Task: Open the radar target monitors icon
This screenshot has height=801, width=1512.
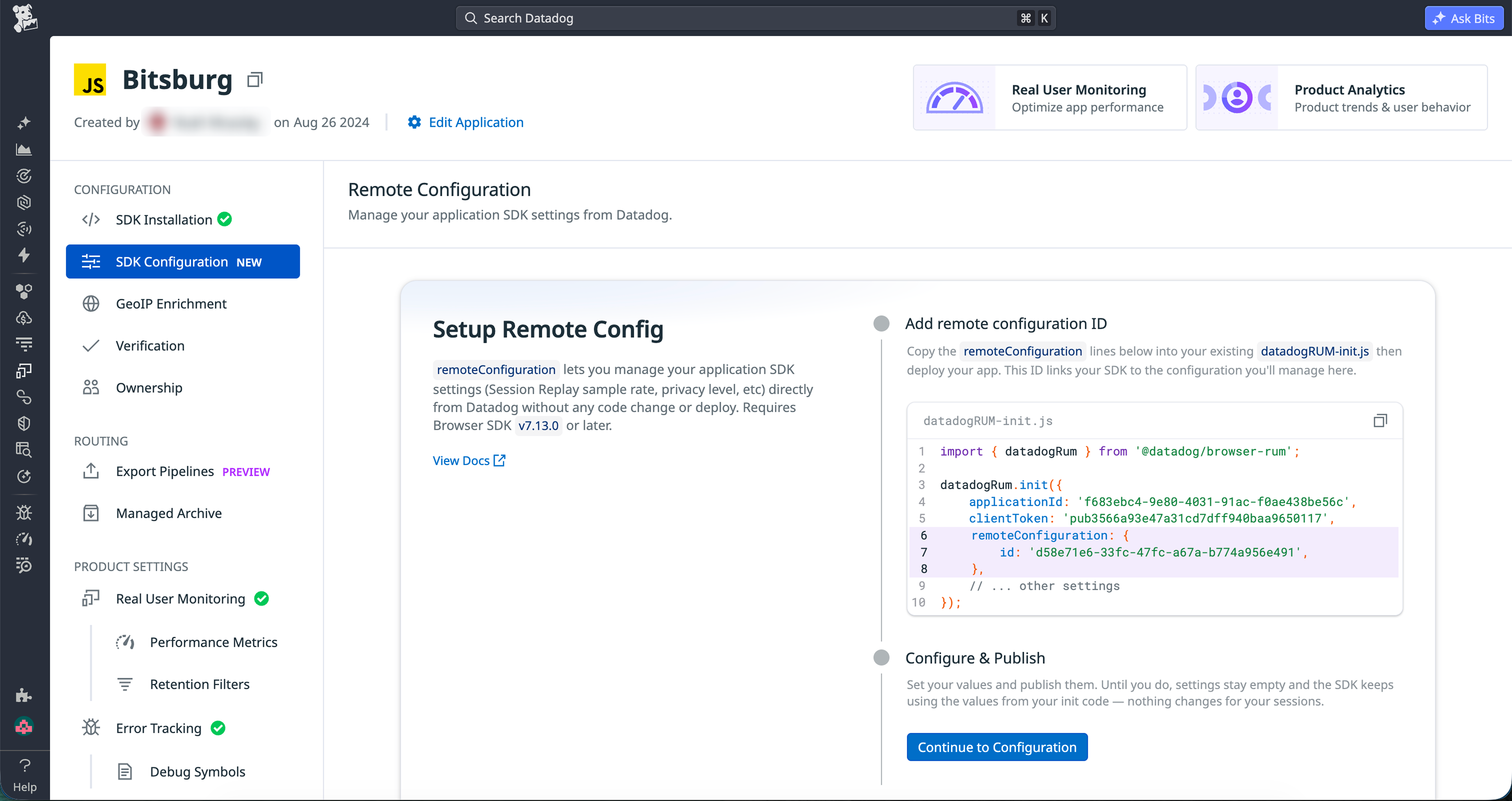Action: (x=24, y=176)
